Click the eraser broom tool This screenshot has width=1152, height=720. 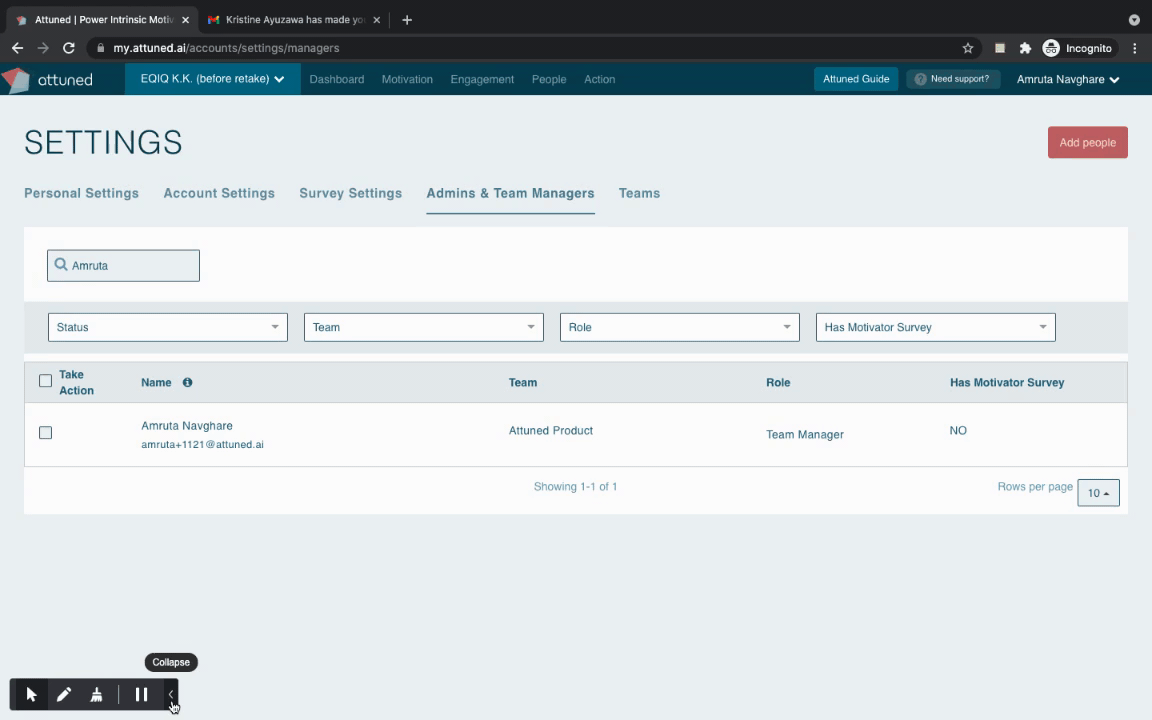pos(96,694)
